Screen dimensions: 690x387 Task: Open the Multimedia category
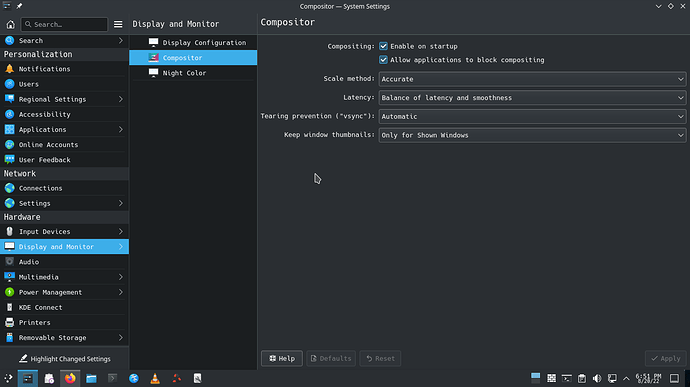[x=64, y=277]
